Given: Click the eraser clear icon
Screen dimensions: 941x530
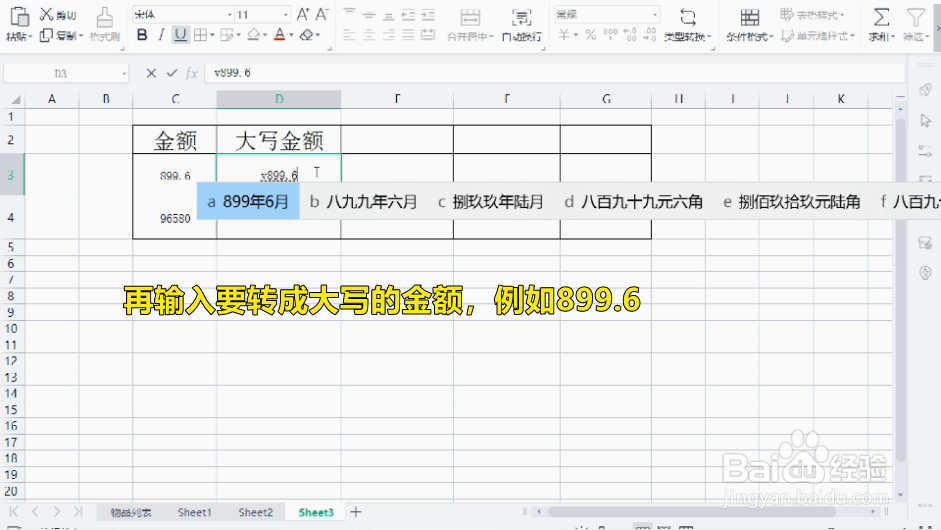Looking at the screenshot, I should pyautogui.click(x=306, y=35).
